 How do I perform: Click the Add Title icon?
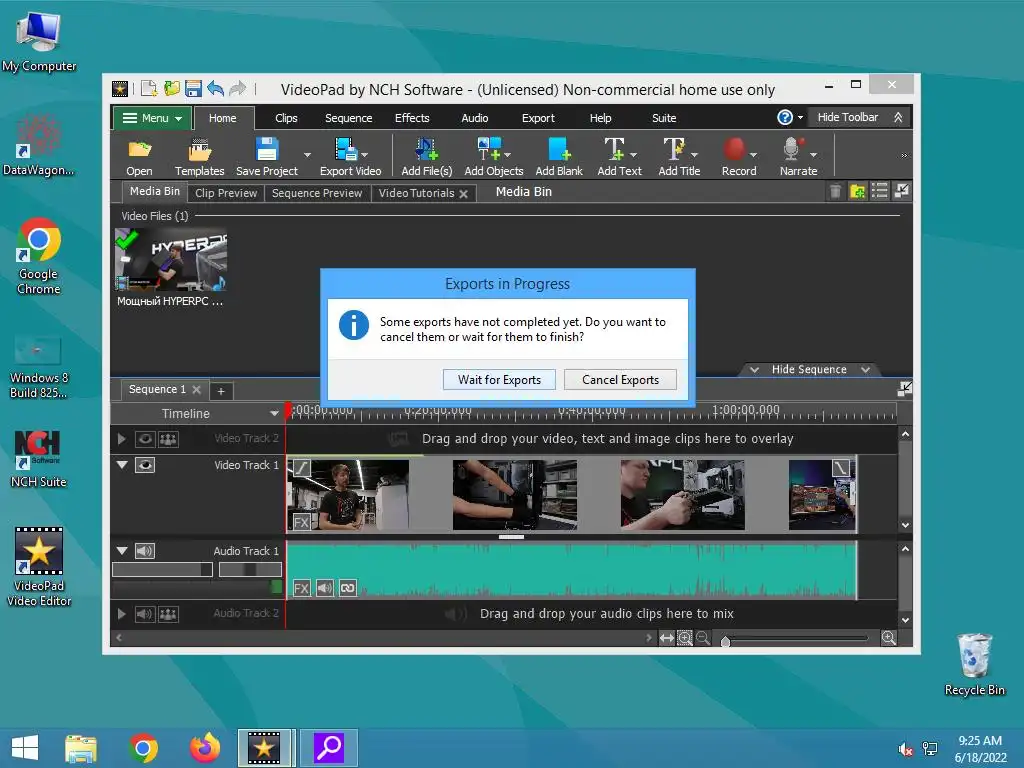[x=674, y=150]
